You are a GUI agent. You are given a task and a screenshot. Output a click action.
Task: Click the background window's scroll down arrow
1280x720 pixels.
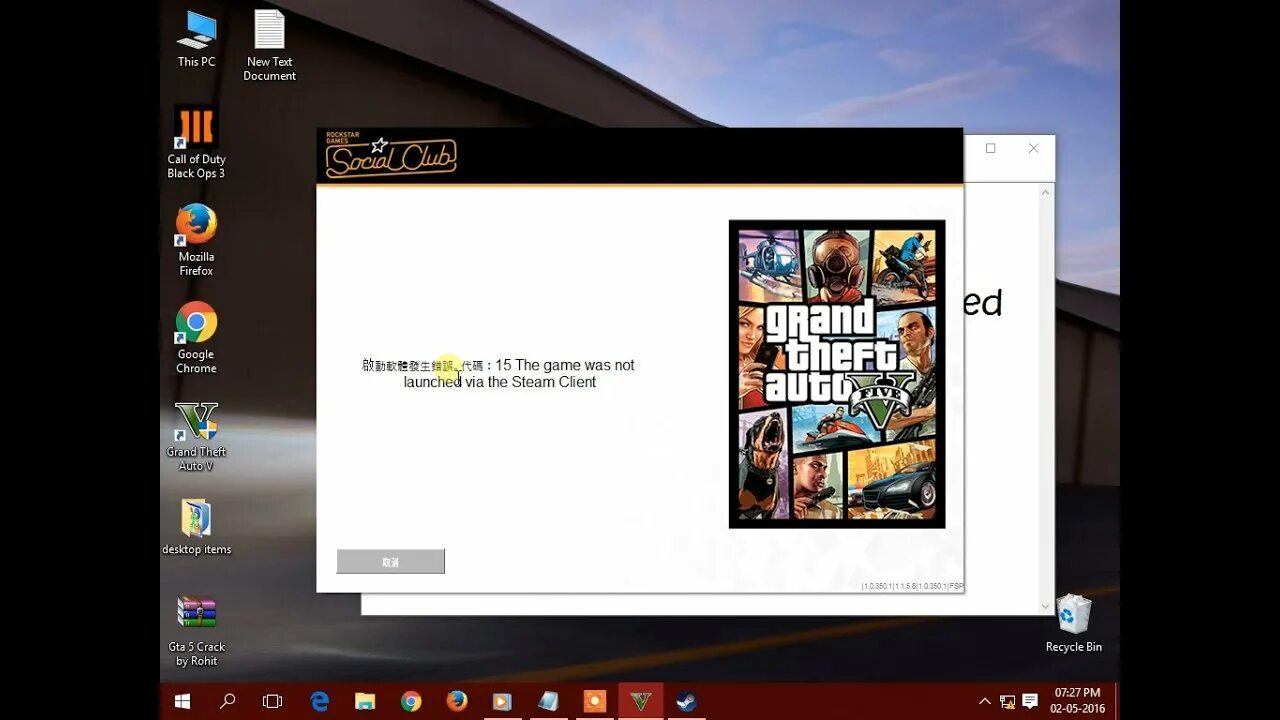(1046, 606)
